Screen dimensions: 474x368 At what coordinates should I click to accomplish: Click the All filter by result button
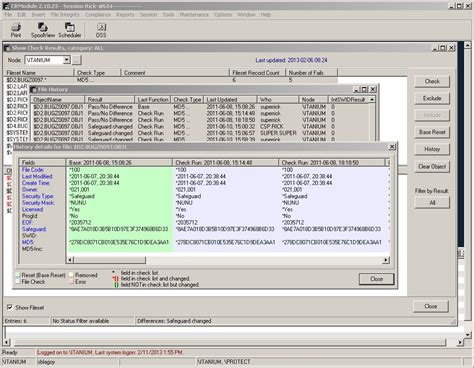tap(432, 203)
